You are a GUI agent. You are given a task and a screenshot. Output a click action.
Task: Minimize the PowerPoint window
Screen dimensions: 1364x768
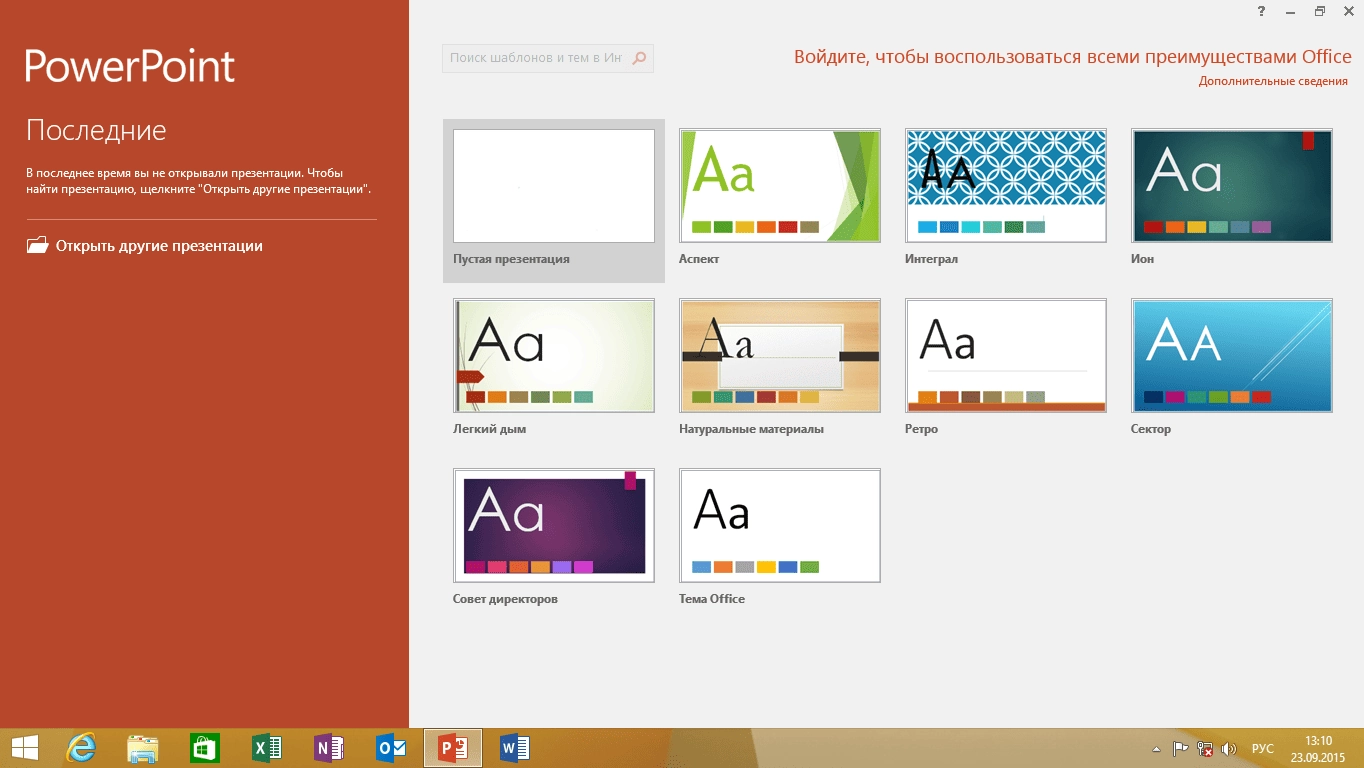[1291, 11]
